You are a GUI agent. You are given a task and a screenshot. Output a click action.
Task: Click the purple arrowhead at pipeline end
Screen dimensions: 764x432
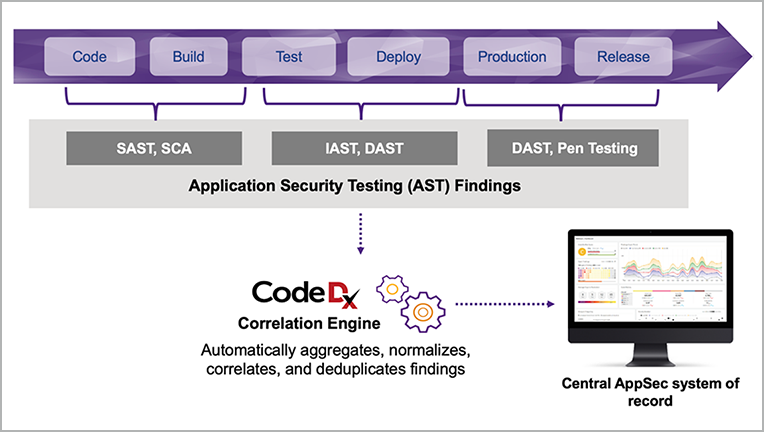(x=735, y=56)
